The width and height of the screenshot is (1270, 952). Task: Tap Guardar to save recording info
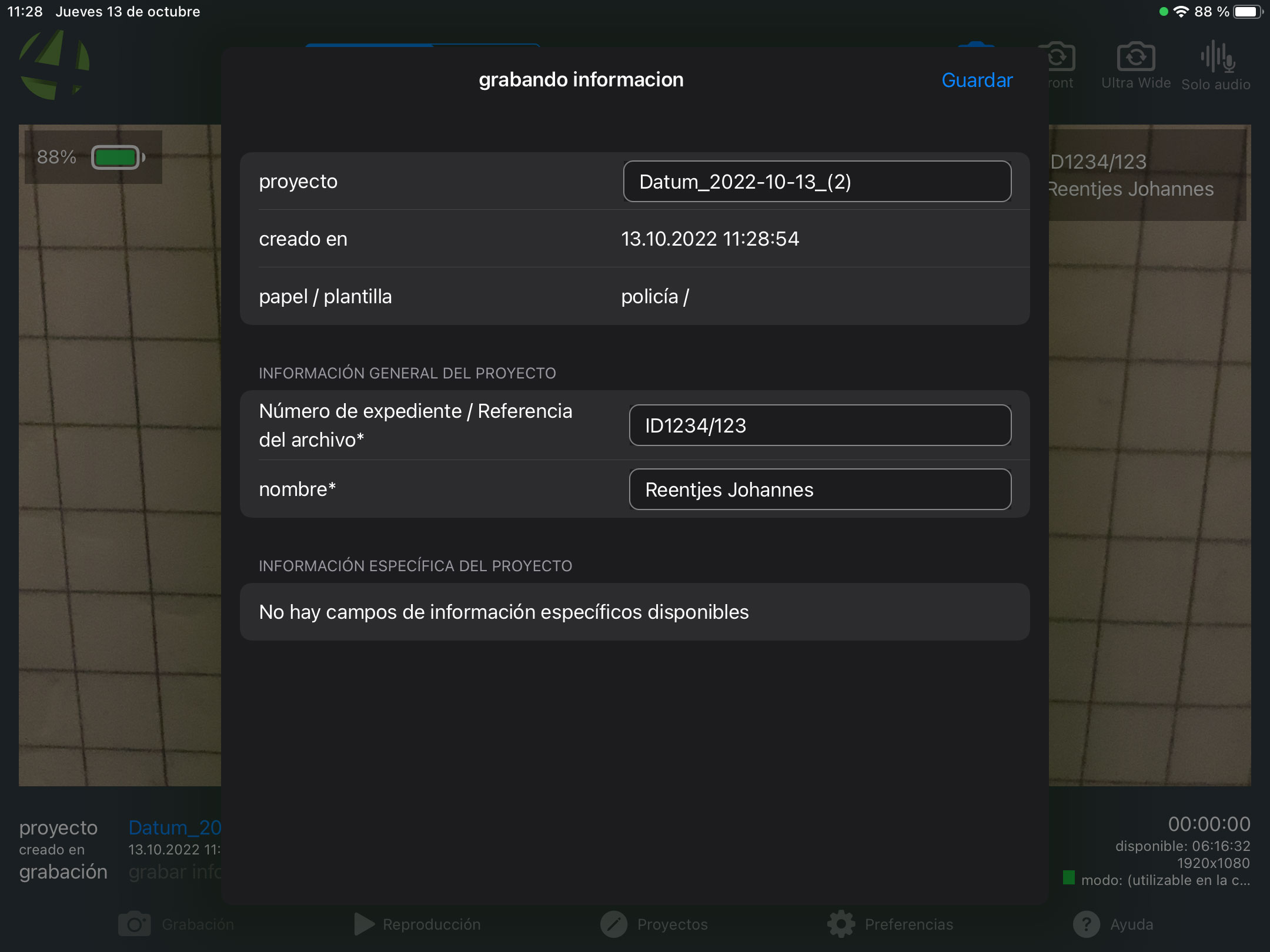(x=977, y=80)
